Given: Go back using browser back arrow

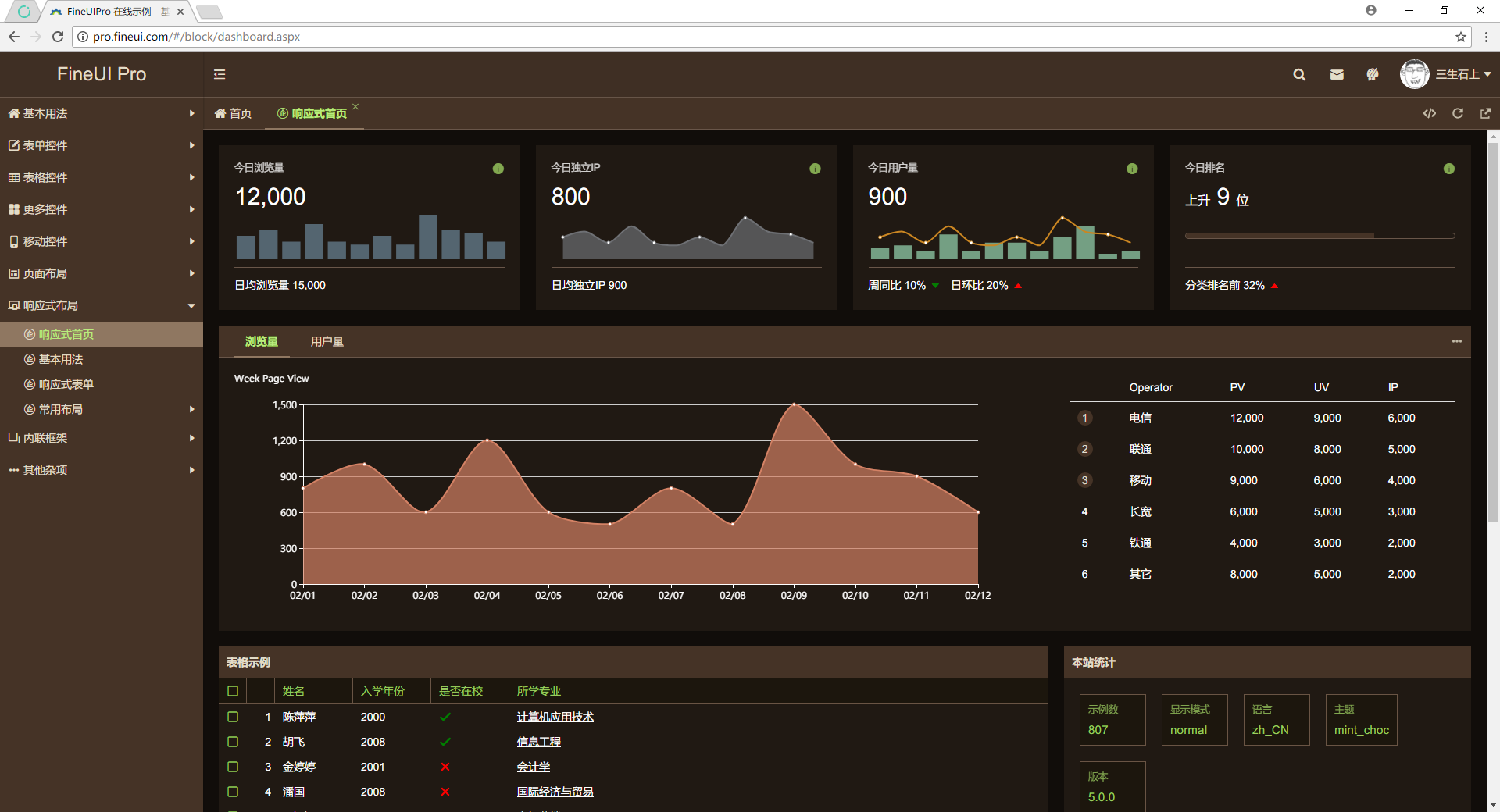Looking at the screenshot, I should (14, 37).
